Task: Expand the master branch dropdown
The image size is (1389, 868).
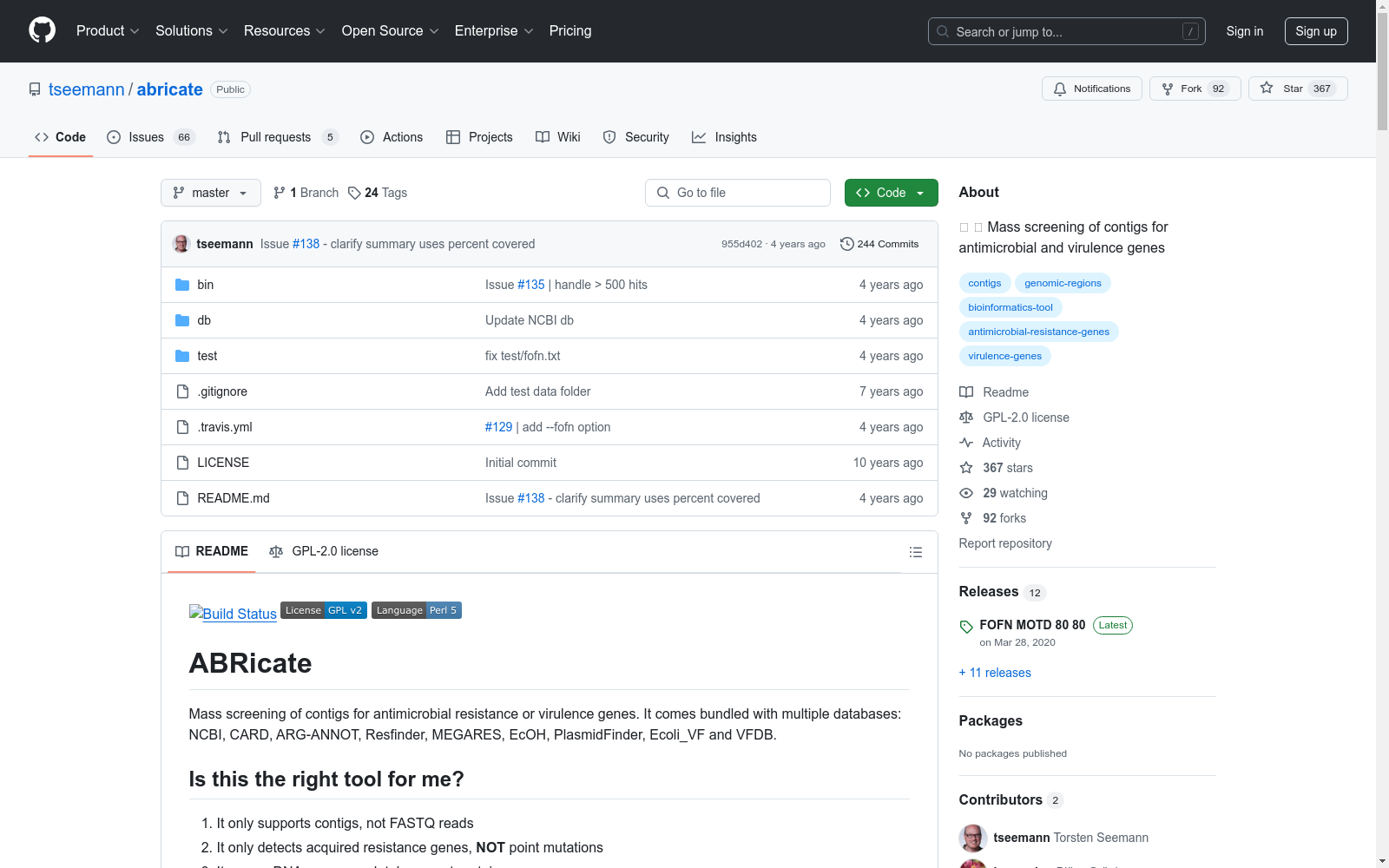Action: pos(210,193)
